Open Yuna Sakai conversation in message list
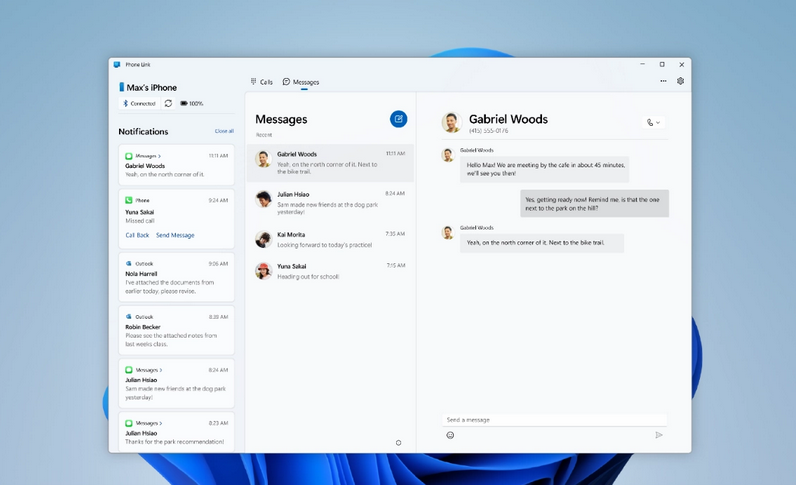Viewport: 796px width, 485px height. (x=330, y=271)
